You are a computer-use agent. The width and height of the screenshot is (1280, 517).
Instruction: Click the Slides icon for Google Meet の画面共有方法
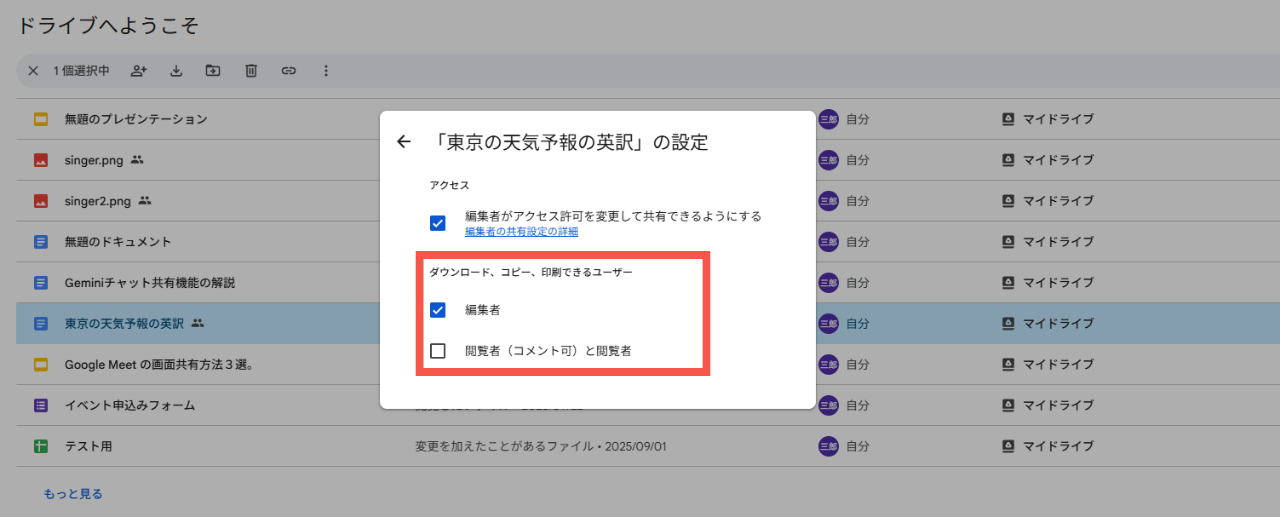click(x=41, y=365)
